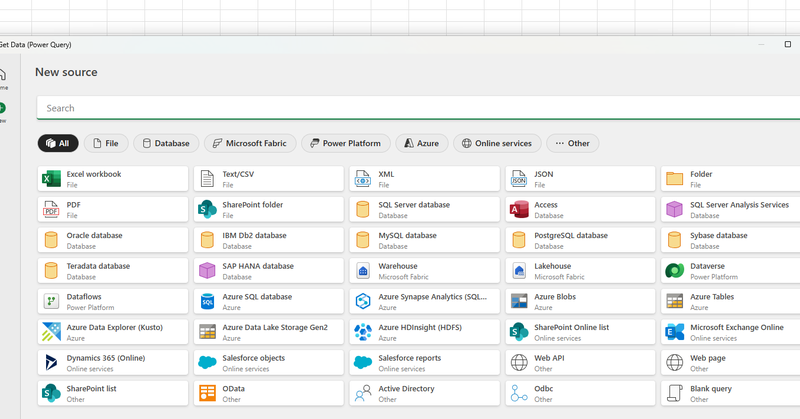Choose the Microsoft Exchange Online icon
Viewport: 800px width, 419px height.
pos(674,332)
